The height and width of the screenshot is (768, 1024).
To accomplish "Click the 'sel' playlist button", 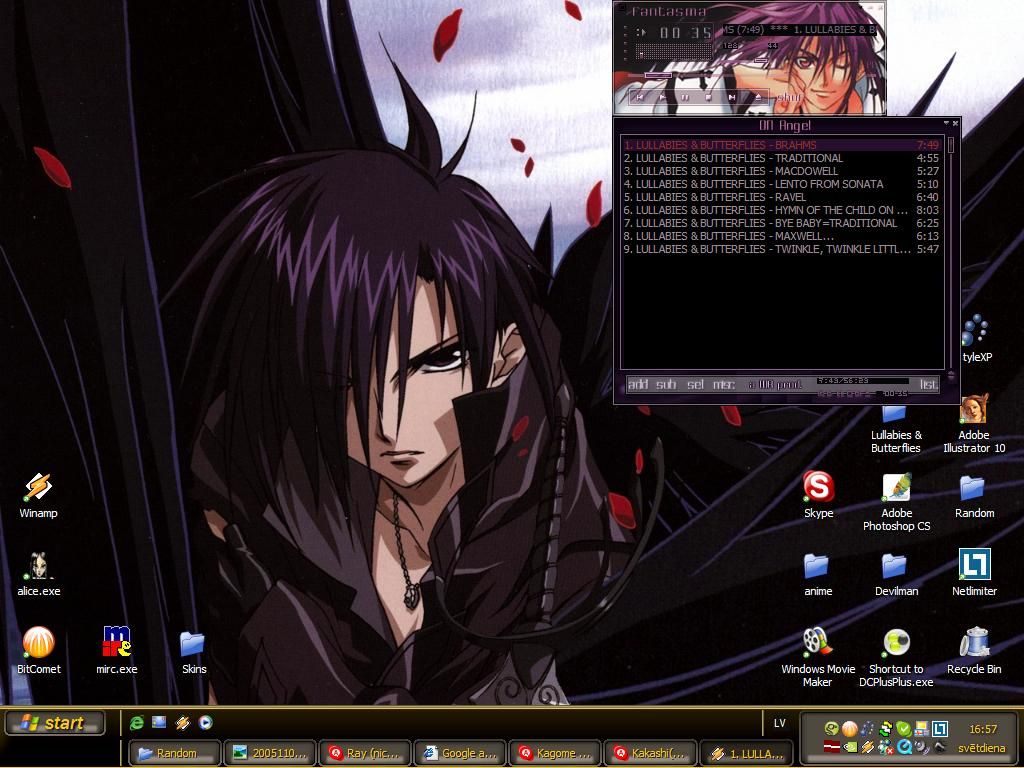I will pos(696,384).
